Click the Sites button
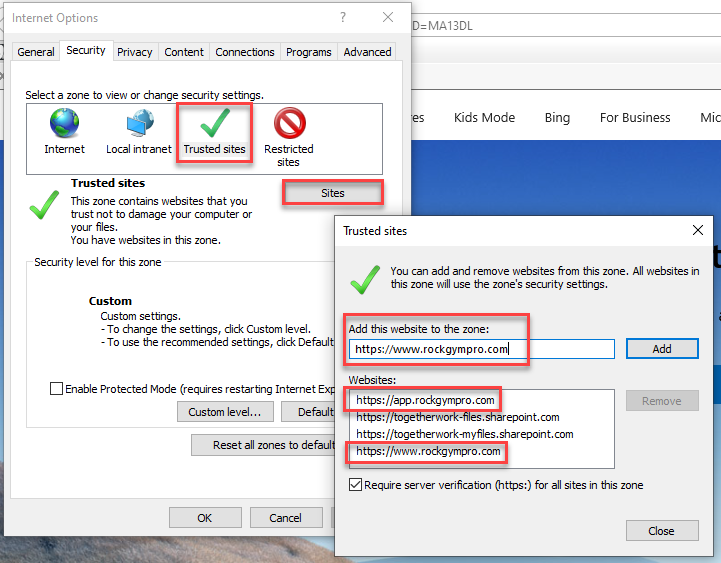Image resolution: width=721 pixels, height=563 pixels. (332, 193)
